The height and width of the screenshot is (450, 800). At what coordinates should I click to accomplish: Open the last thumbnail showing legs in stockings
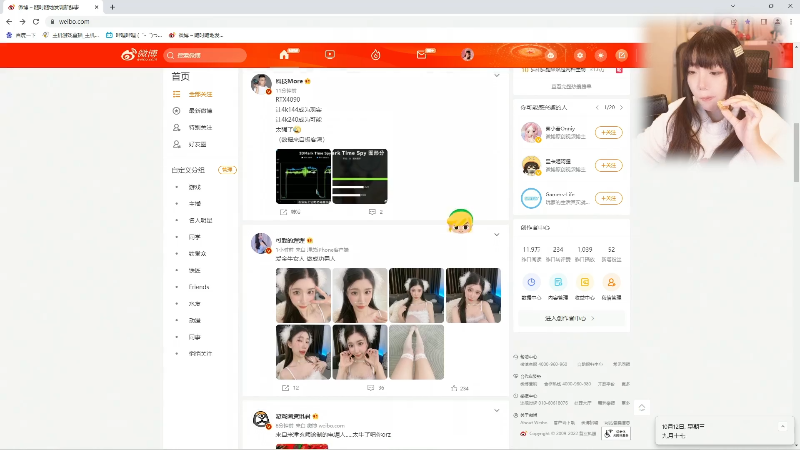416,353
